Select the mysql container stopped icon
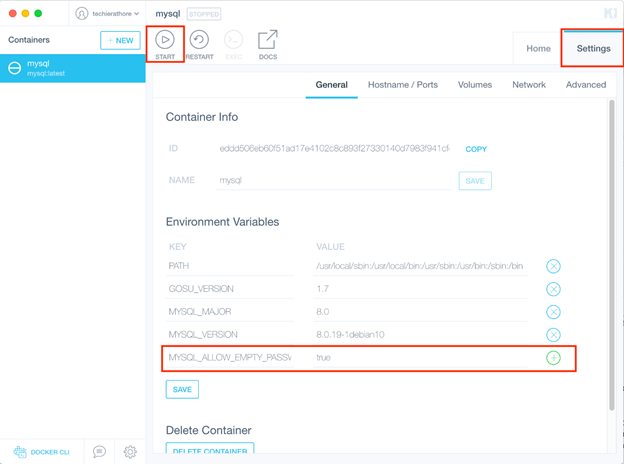Screen dimensions: 624x464 15,68
